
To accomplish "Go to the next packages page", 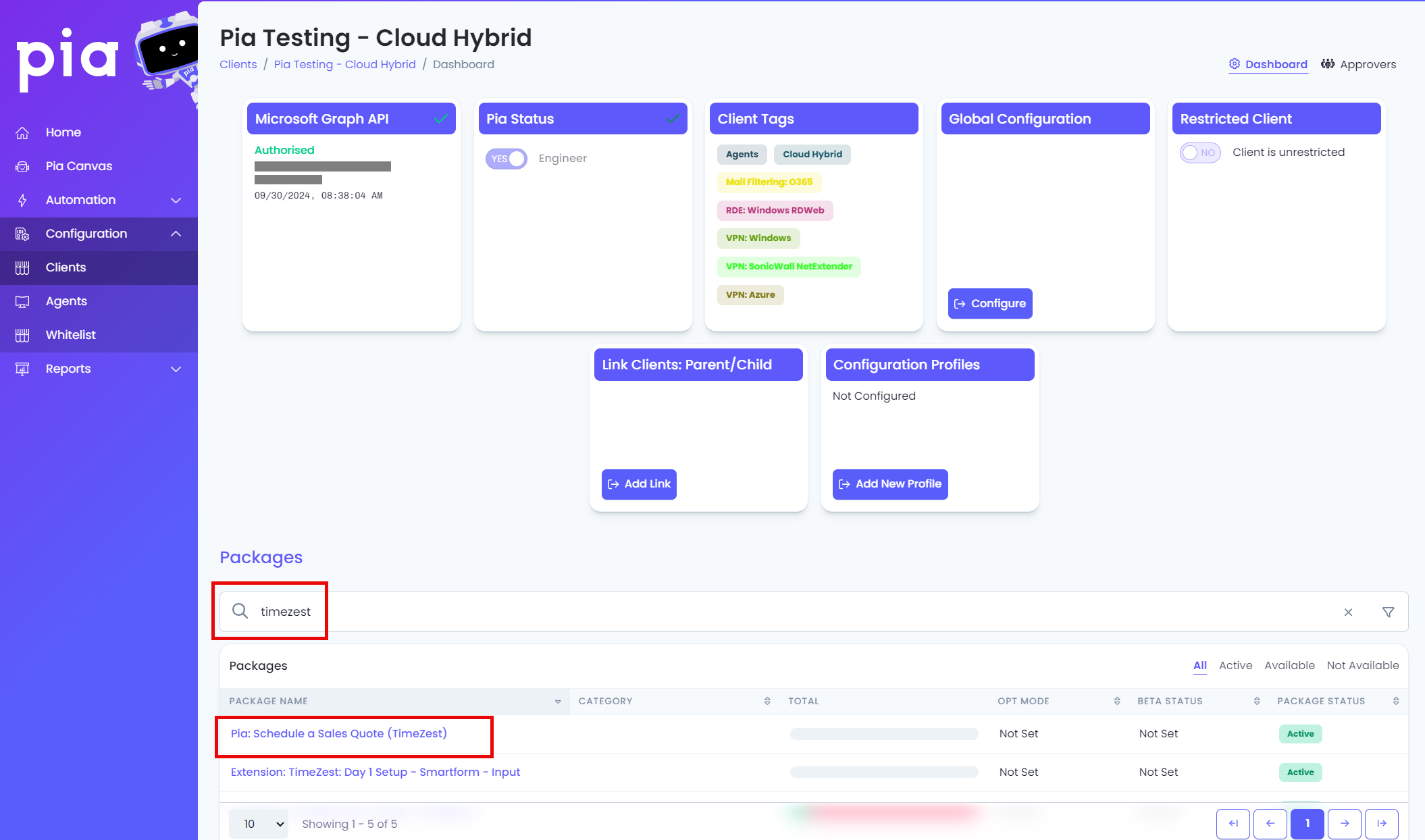I will click(1345, 823).
